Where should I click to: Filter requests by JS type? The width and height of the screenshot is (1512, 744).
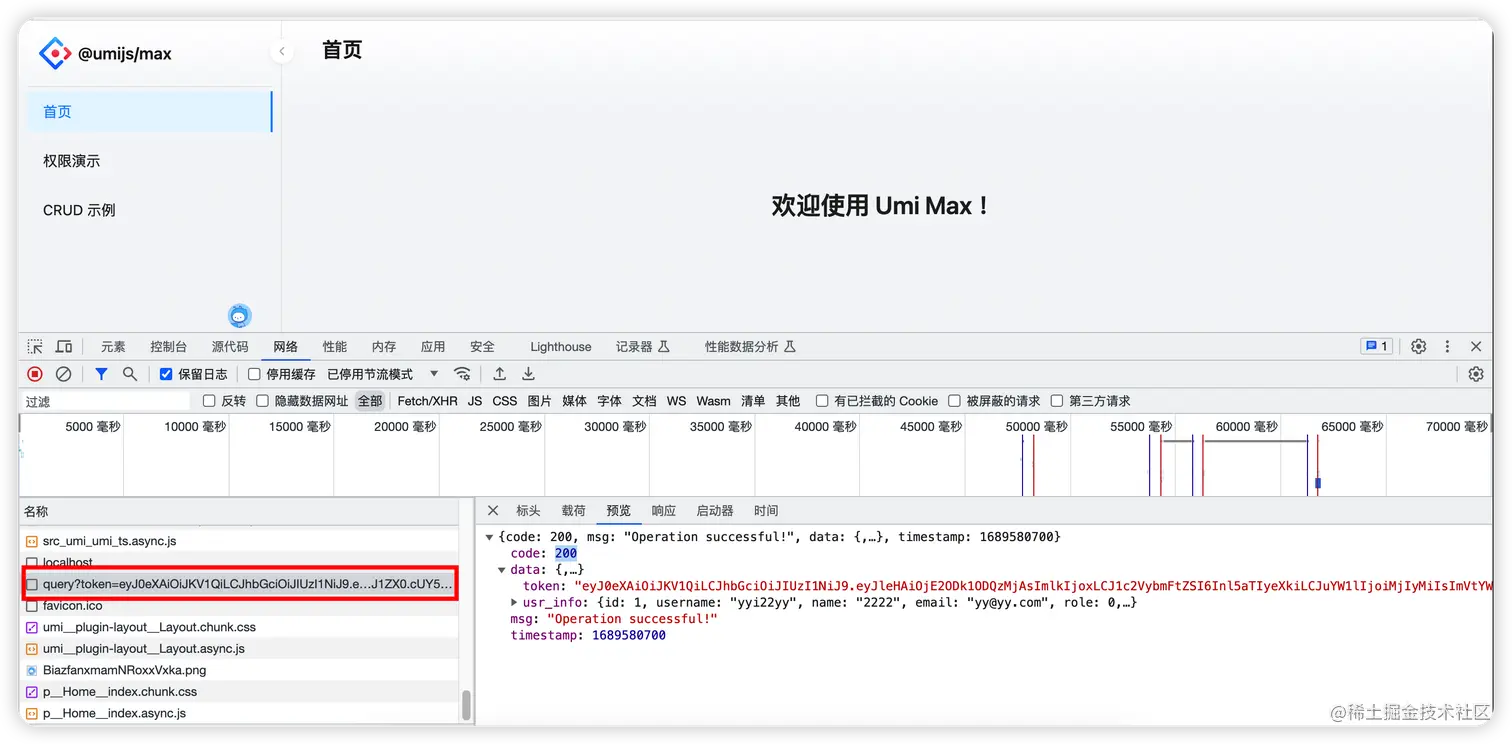(475, 401)
